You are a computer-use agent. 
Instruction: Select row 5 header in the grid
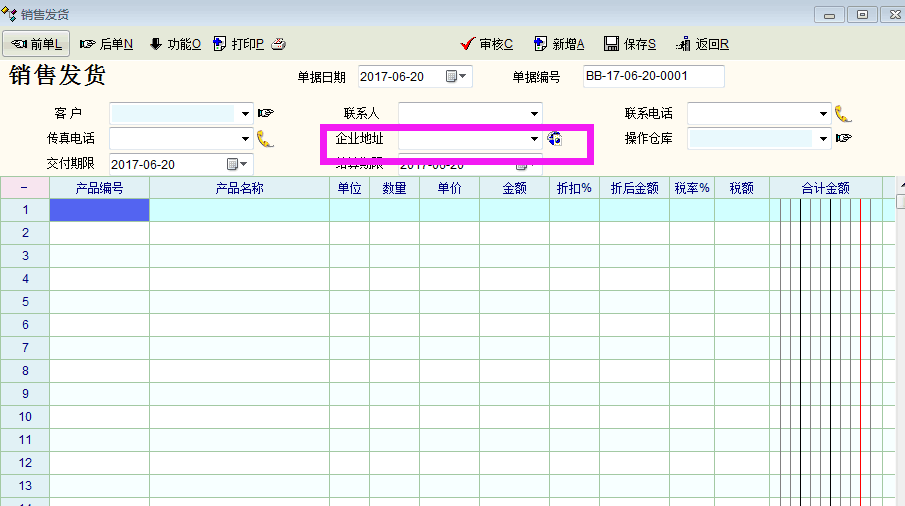point(25,302)
